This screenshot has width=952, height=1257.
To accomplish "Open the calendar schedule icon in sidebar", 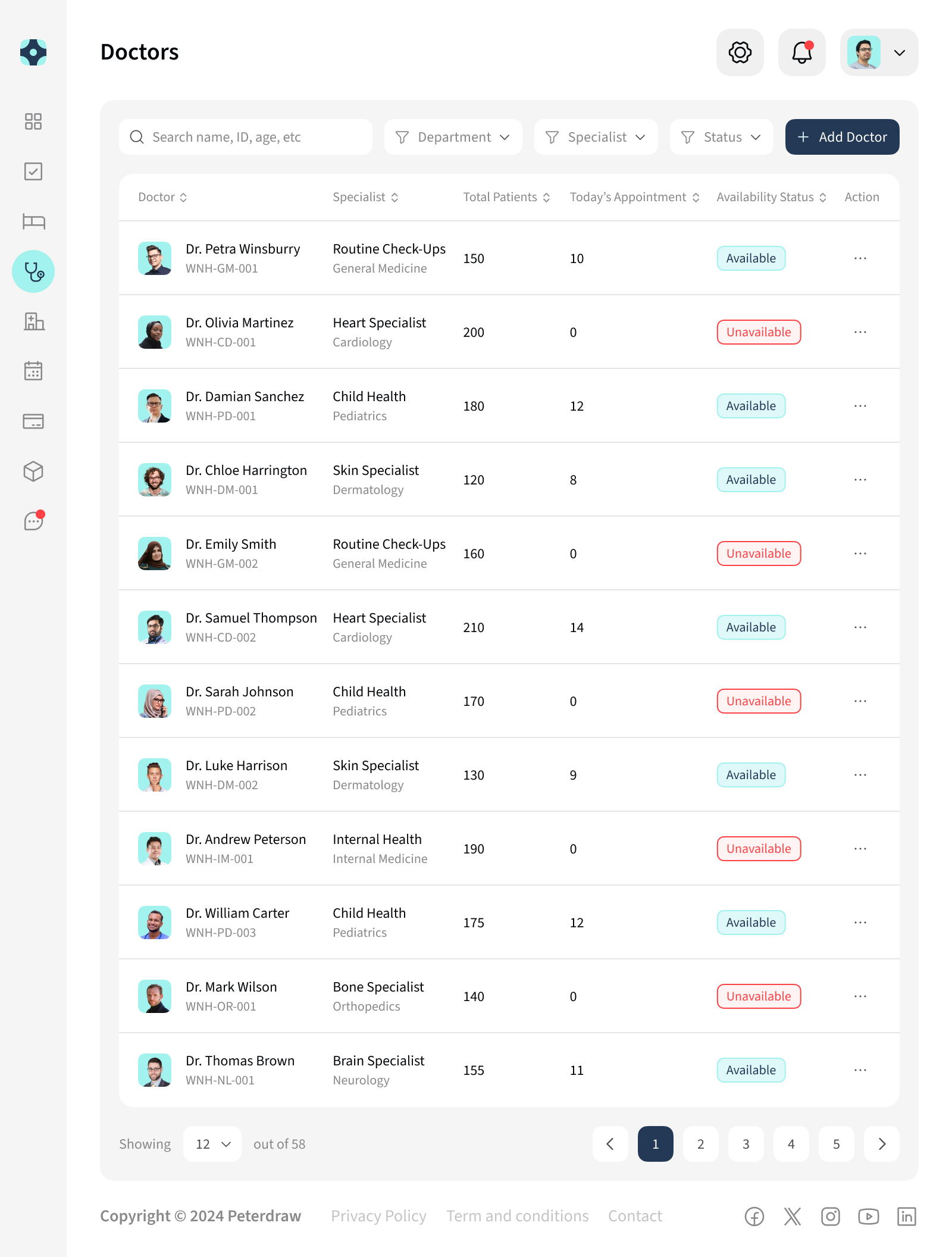I will 33,371.
